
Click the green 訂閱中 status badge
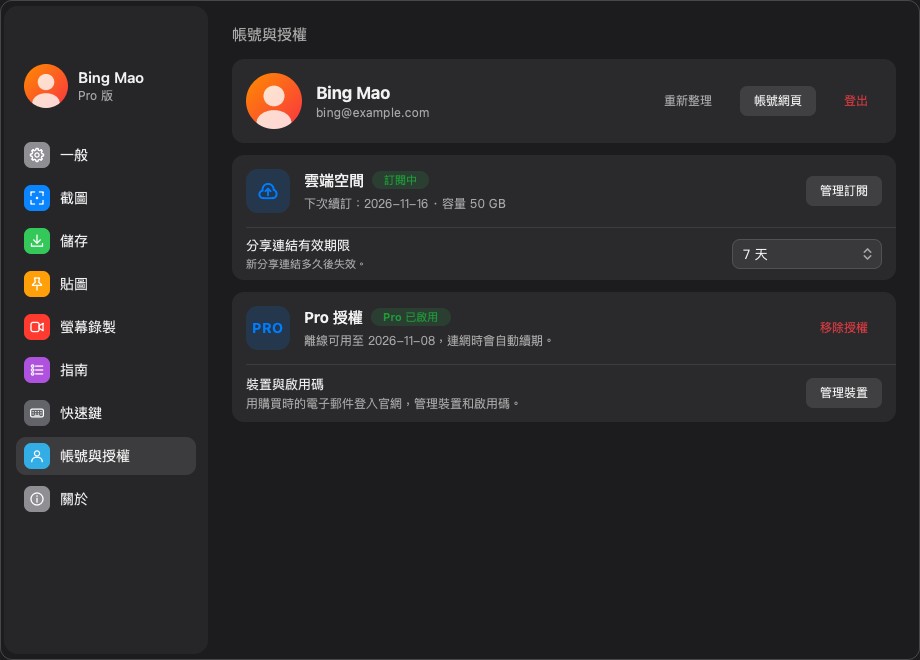tap(400, 180)
